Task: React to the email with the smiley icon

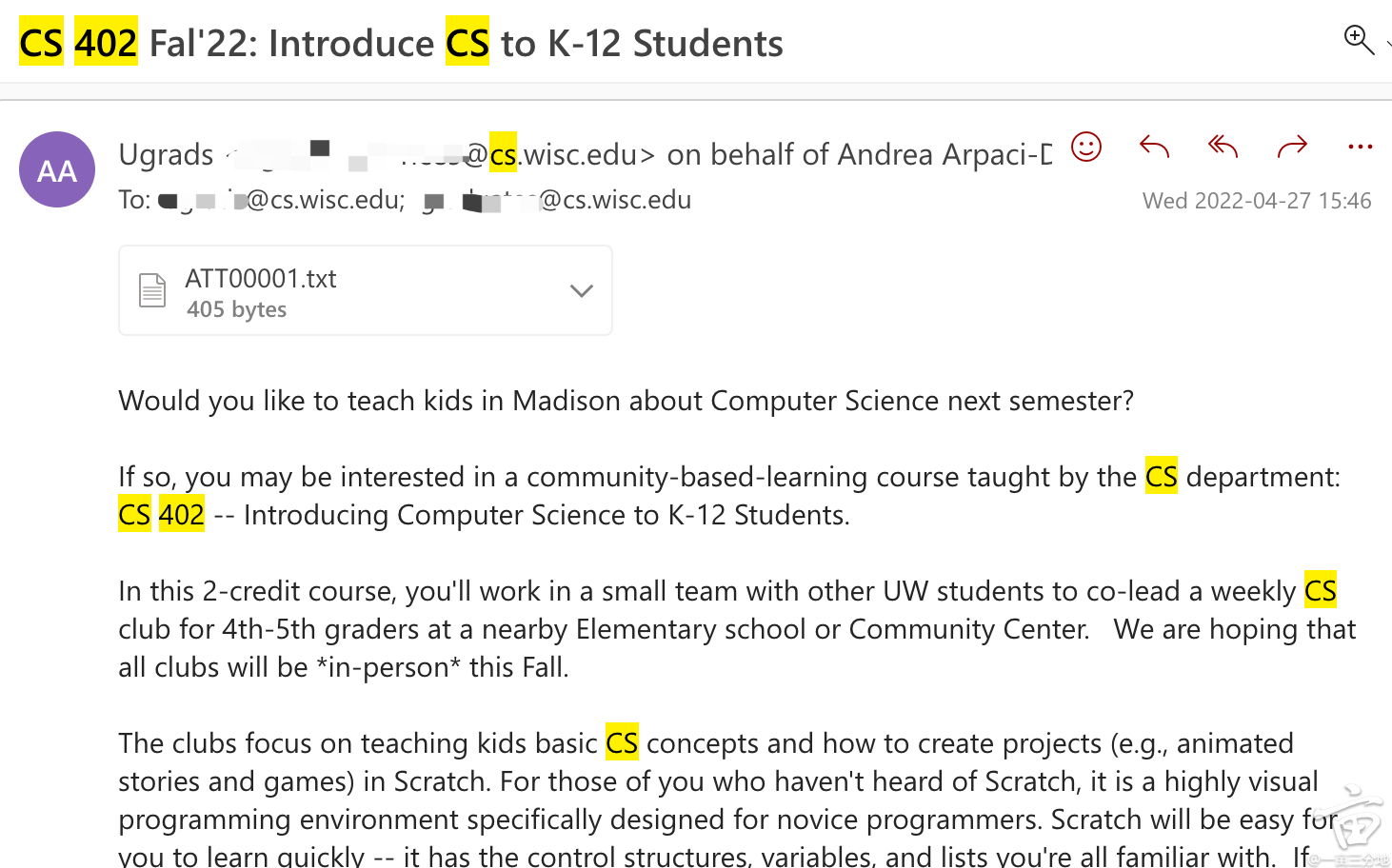Action: click(1086, 147)
